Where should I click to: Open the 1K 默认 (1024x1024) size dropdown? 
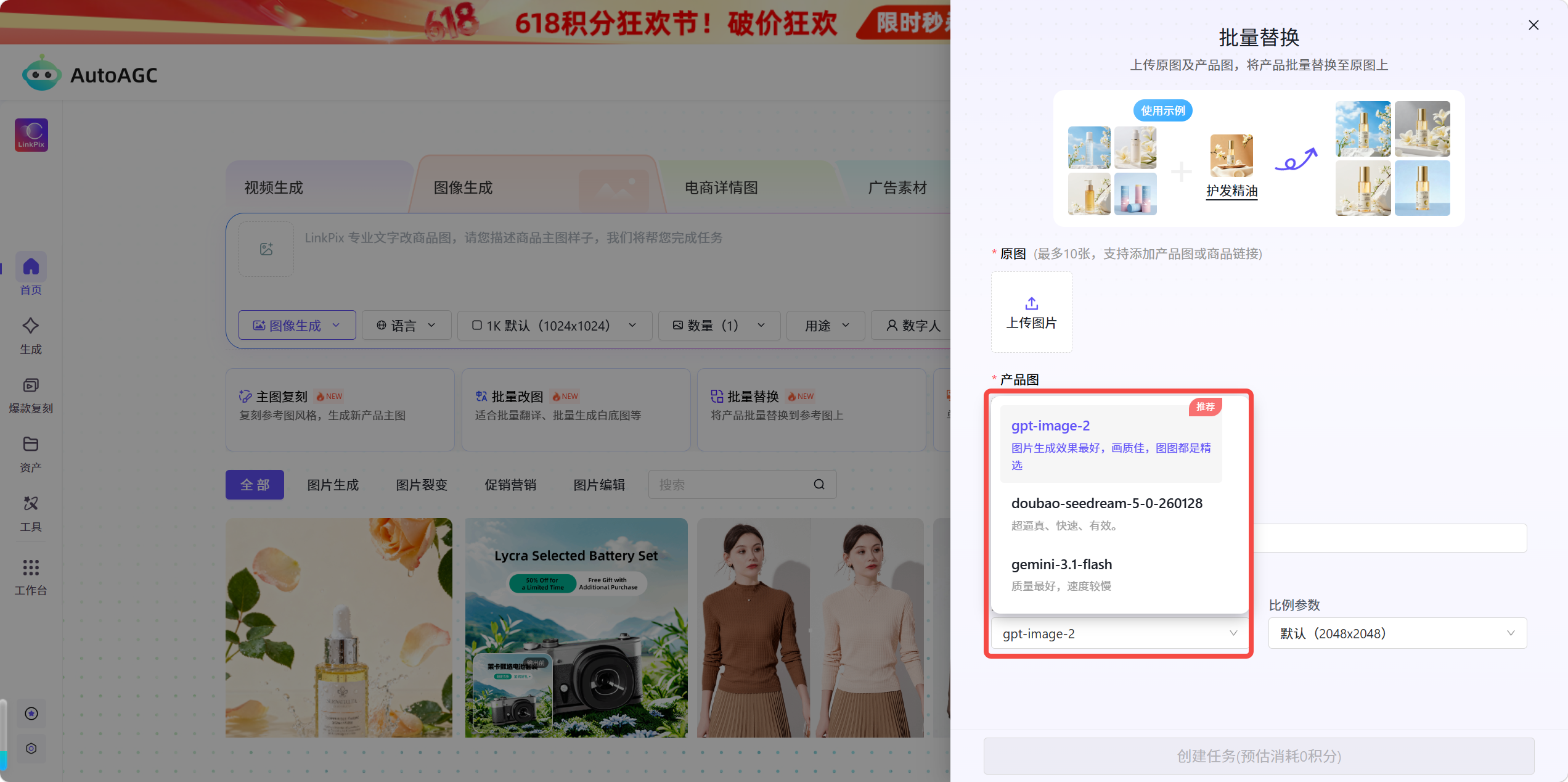tap(555, 325)
